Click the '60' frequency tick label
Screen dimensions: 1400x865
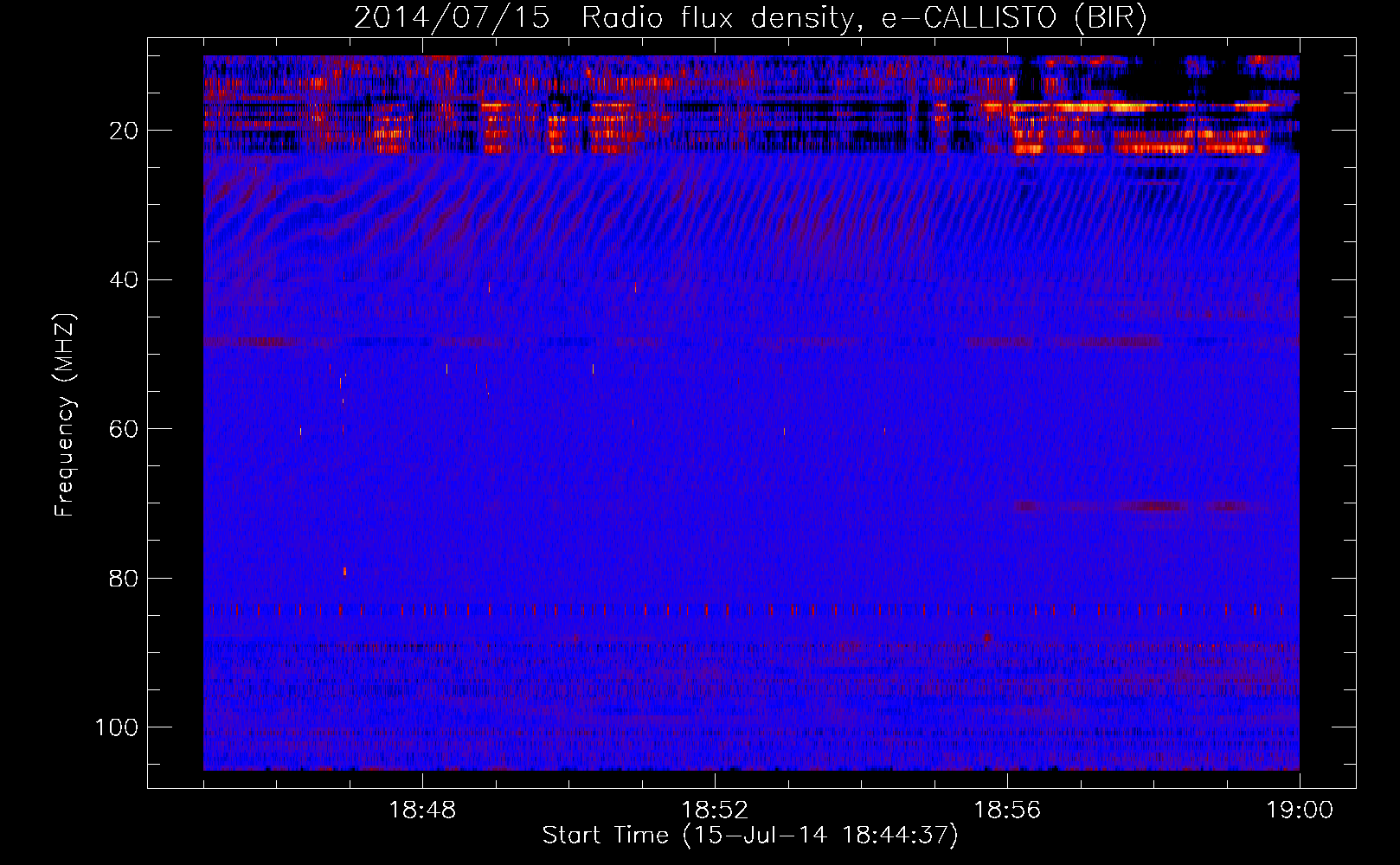(x=124, y=429)
